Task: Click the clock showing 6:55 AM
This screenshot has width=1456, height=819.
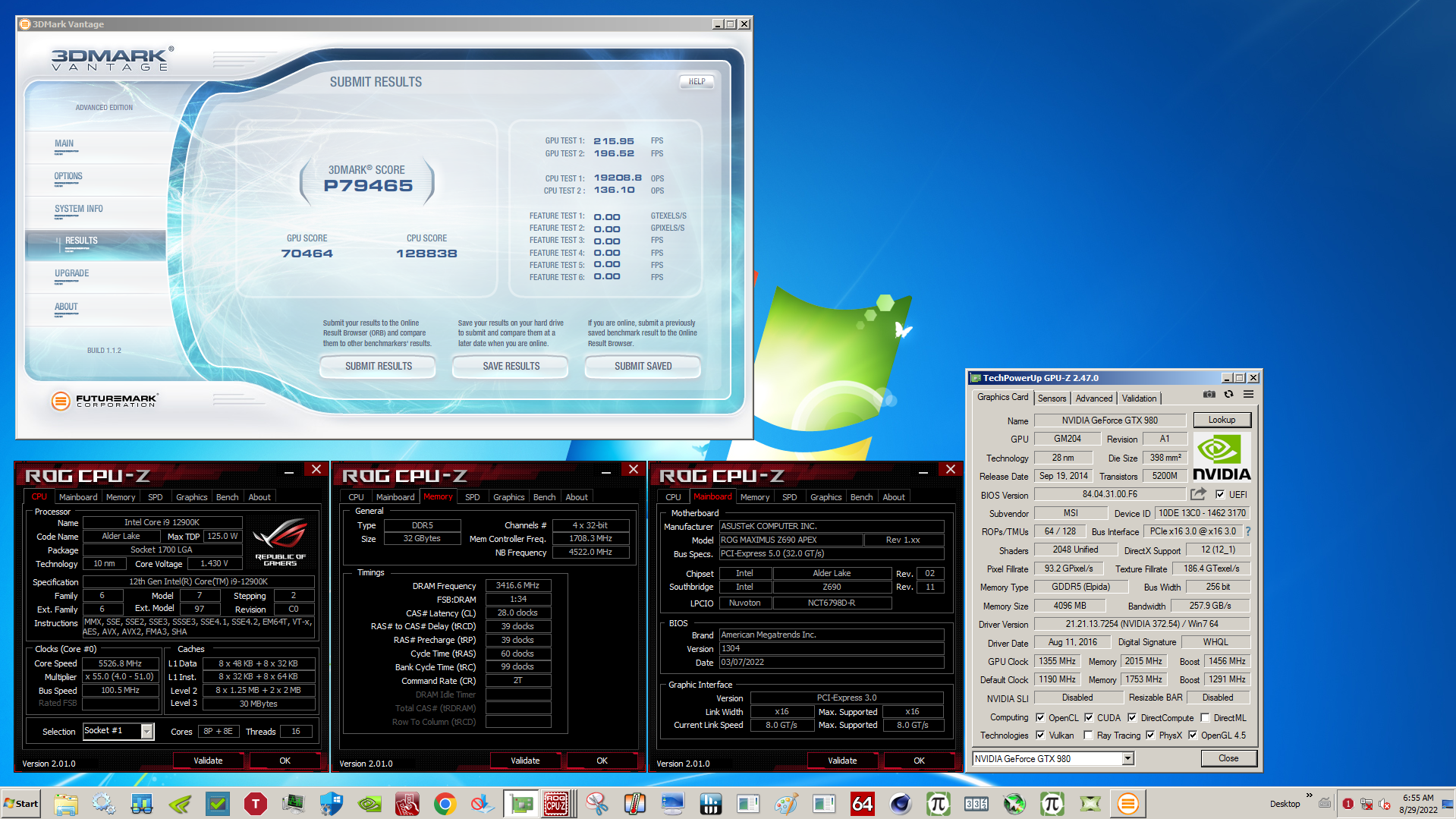Action: pyautogui.click(x=1418, y=798)
